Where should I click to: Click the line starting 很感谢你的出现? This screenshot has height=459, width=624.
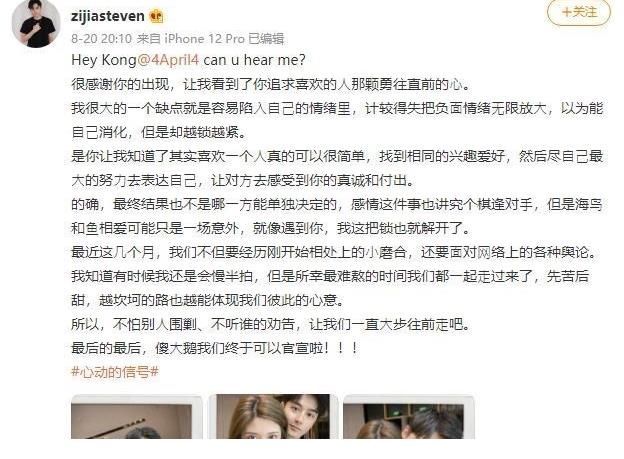(271, 84)
